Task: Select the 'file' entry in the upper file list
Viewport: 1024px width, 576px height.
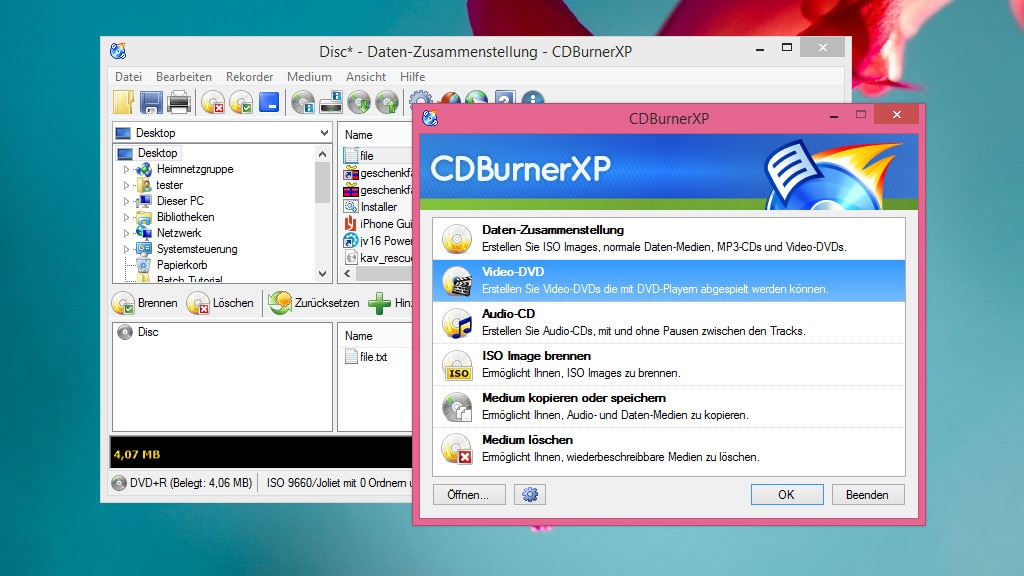Action: pyautogui.click(x=366, y=155)
